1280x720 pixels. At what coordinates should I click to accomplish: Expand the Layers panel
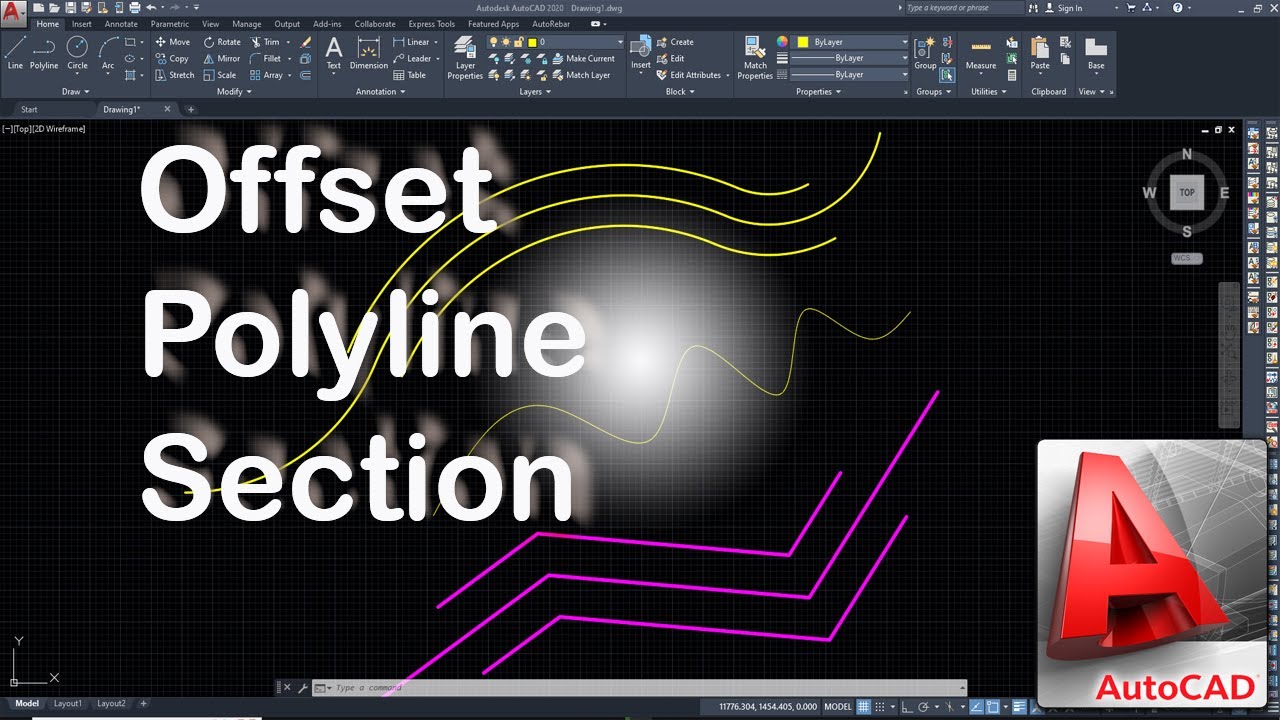(535, 91)
